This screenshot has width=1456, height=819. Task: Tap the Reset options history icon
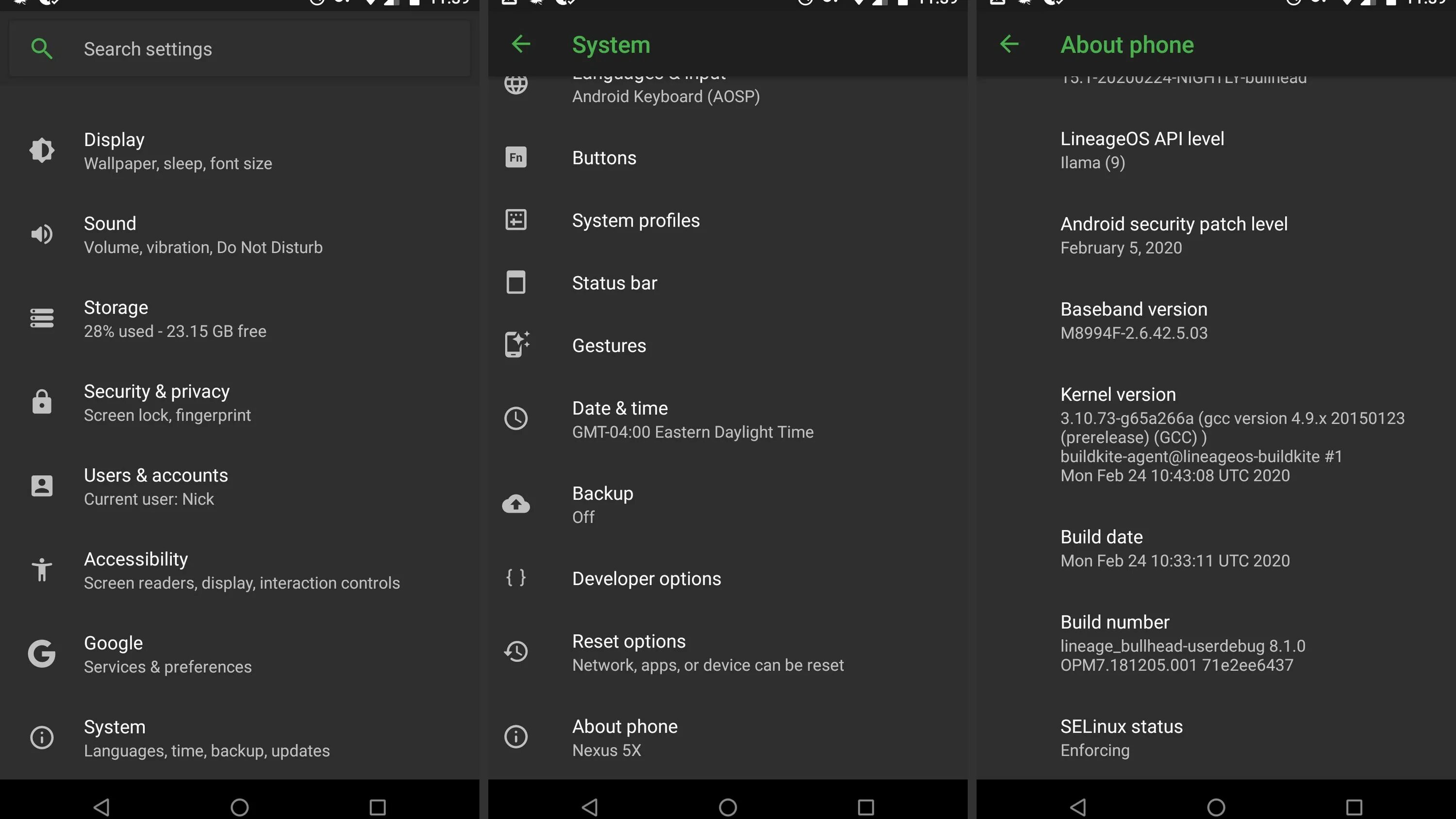pyautogui.click(x=516, y=652)
